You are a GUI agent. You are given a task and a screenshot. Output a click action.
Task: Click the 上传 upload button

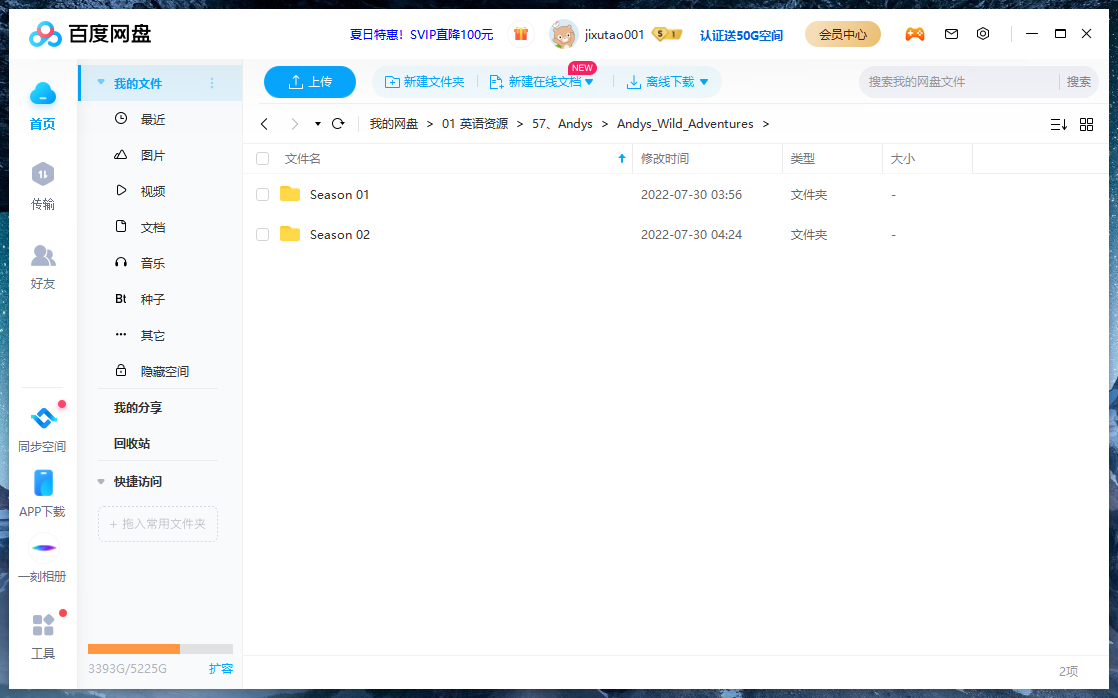point(309,82)
